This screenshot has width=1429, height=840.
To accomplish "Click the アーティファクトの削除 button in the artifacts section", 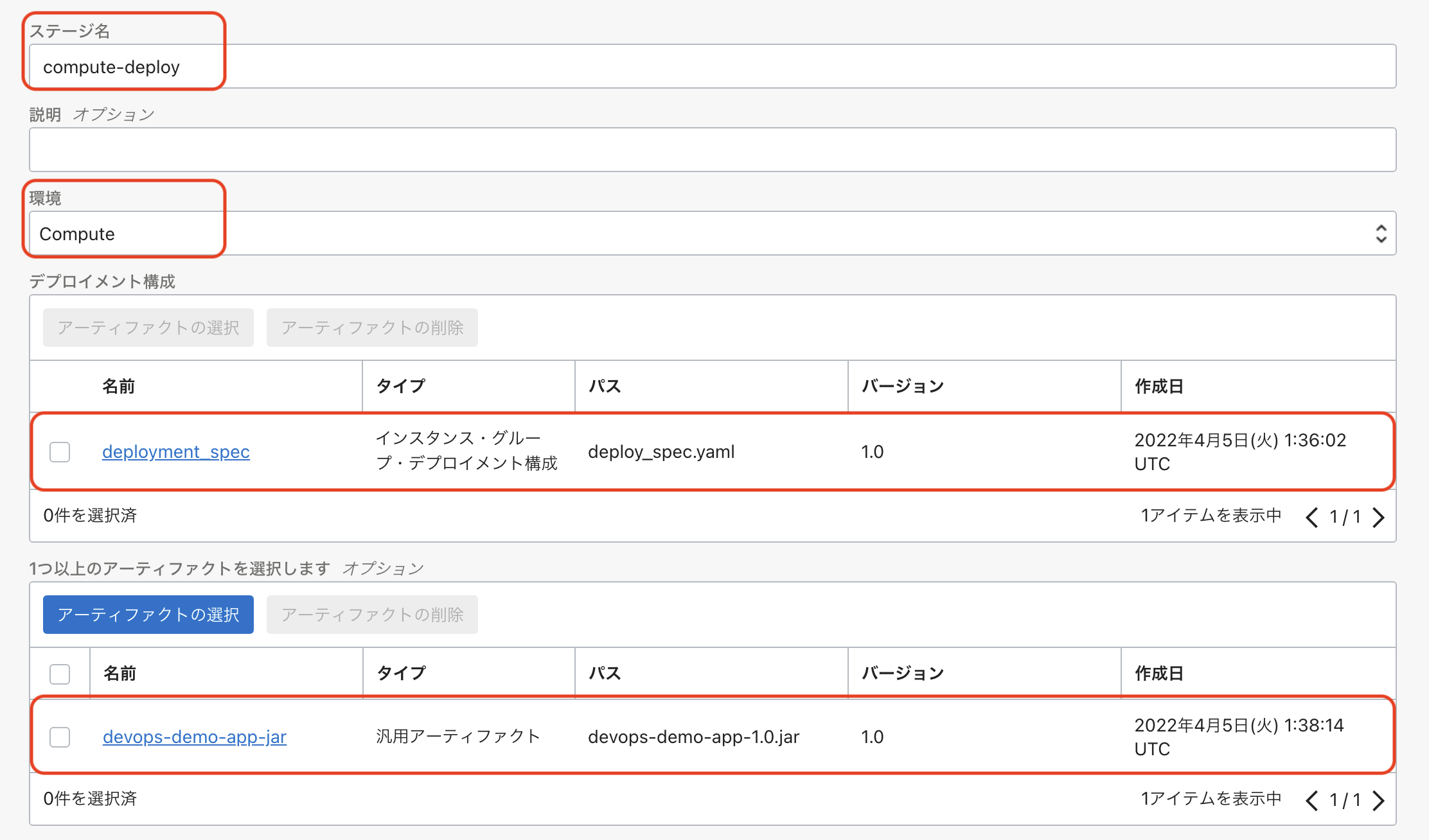I will (x=372, y=615).
